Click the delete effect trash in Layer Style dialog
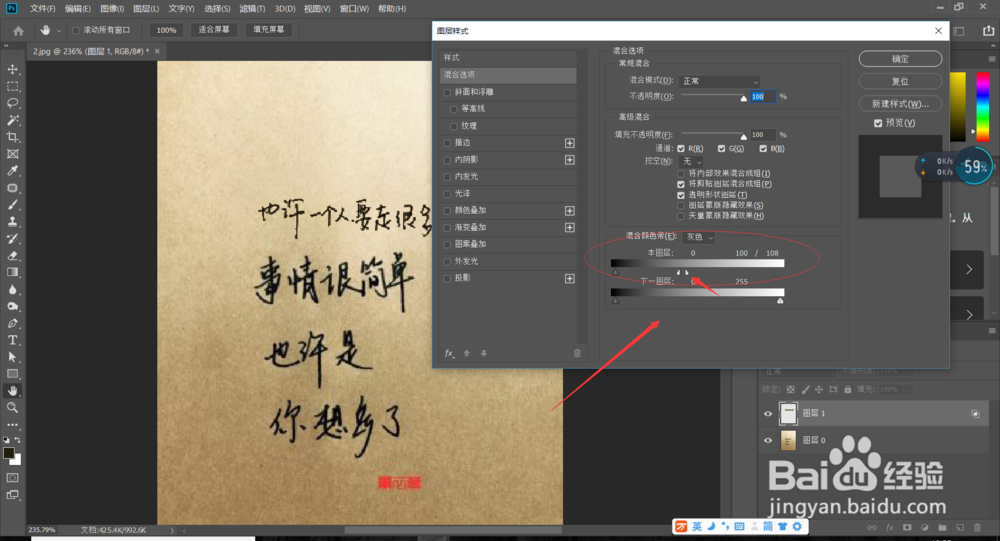The image size is (1000, 541). 577,353
